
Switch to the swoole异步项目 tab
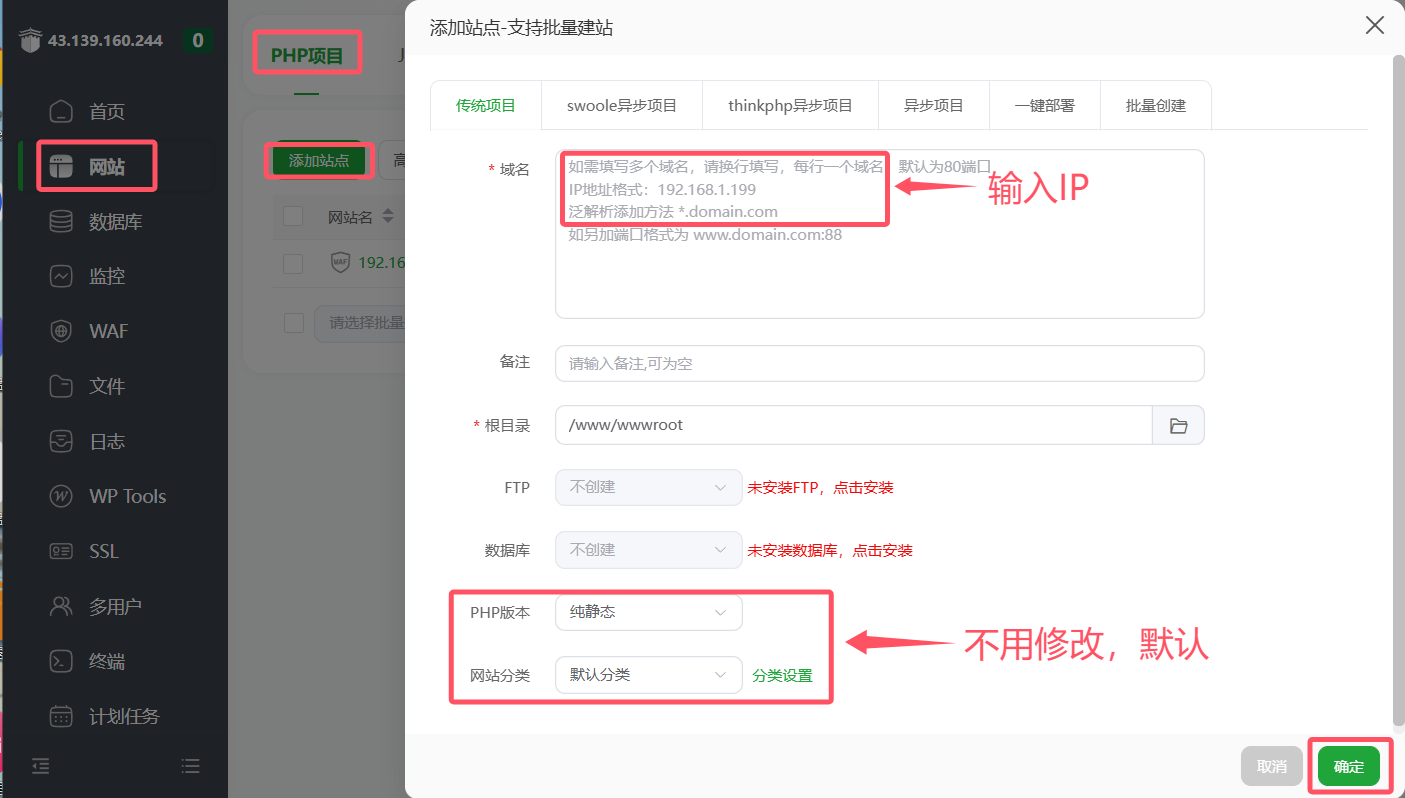(621, 104)
